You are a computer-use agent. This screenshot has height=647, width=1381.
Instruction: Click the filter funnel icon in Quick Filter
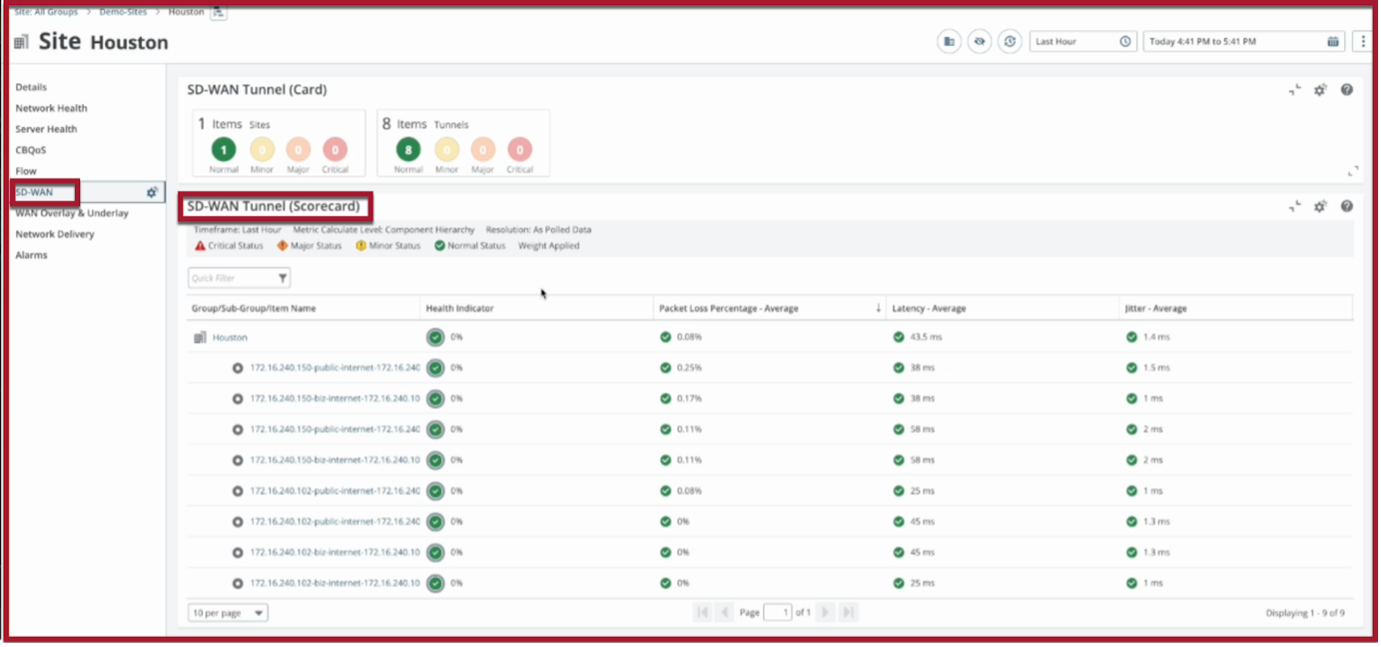(282, 278)
